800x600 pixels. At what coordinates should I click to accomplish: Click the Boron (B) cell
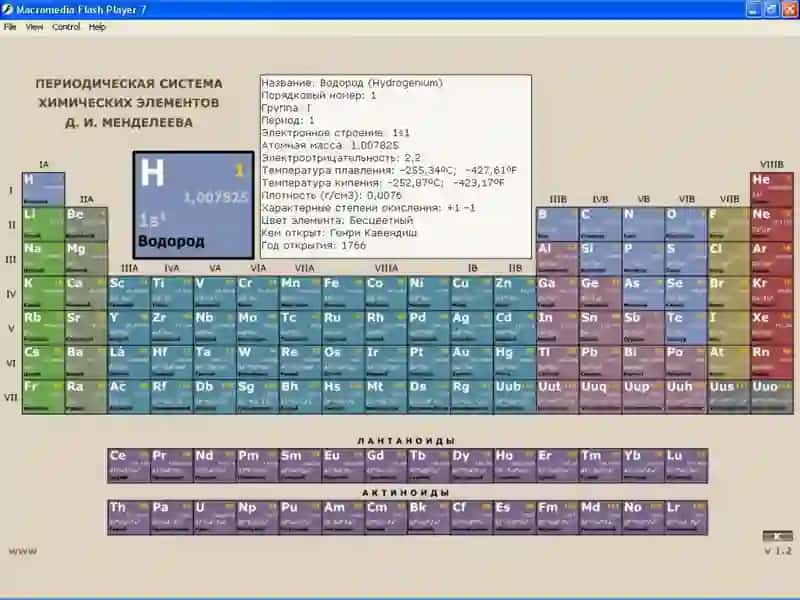558,224
